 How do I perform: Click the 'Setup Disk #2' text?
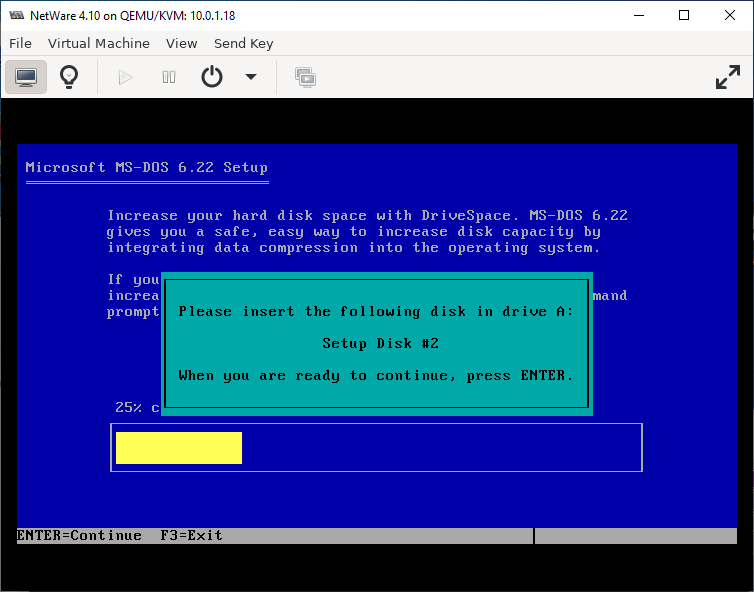coord(380,343)
